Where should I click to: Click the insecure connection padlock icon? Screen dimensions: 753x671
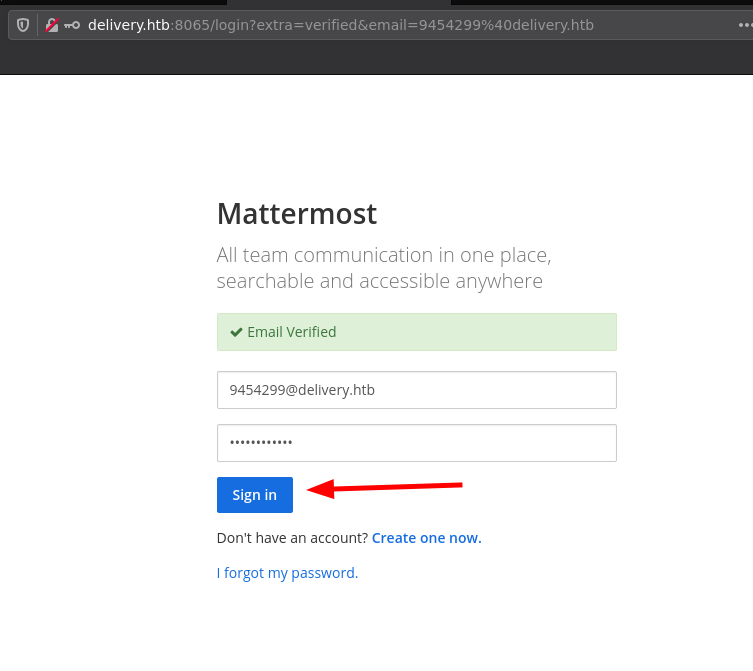point(52,25)
